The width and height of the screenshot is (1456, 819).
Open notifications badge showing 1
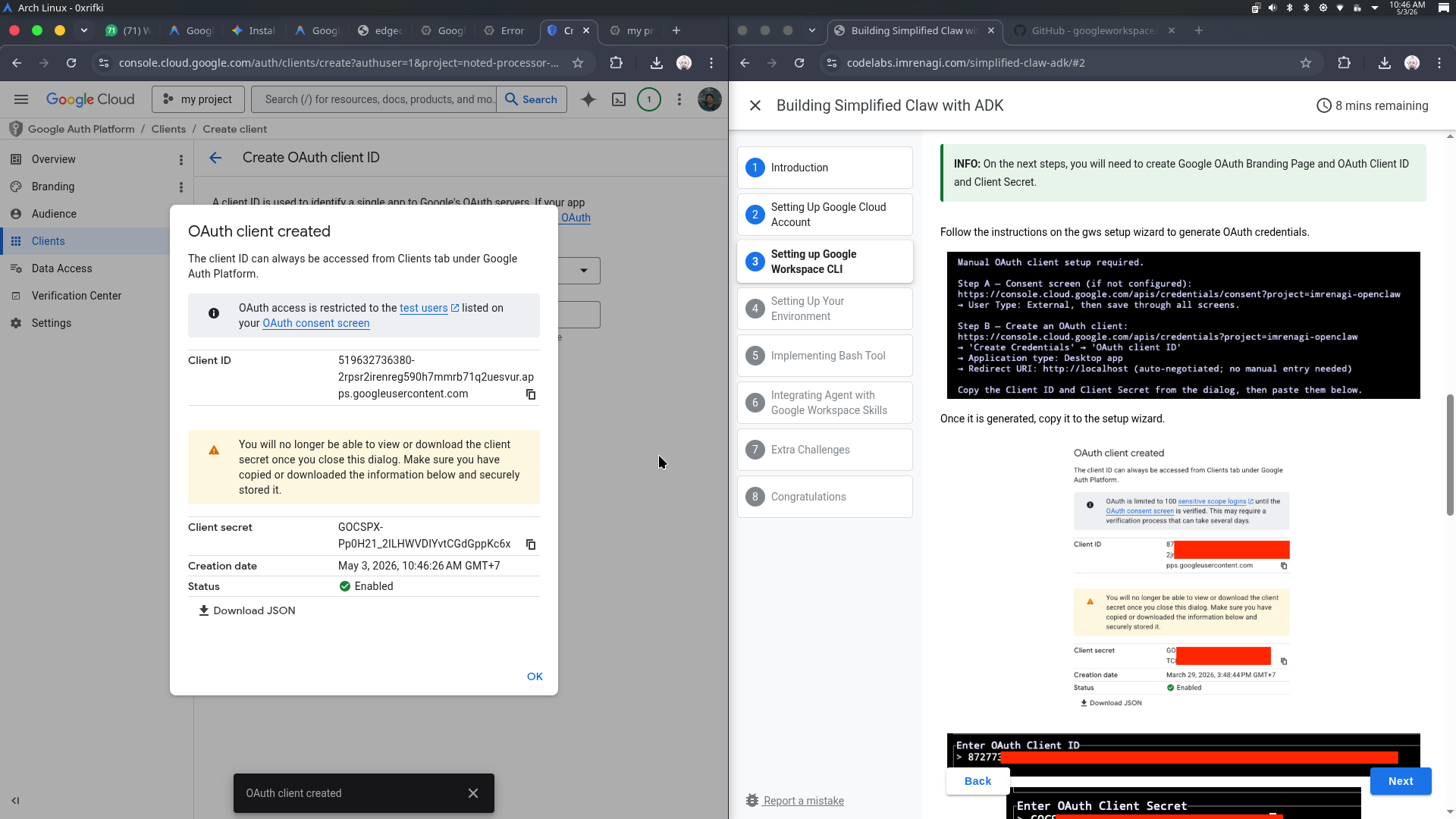tap(649, 99)
